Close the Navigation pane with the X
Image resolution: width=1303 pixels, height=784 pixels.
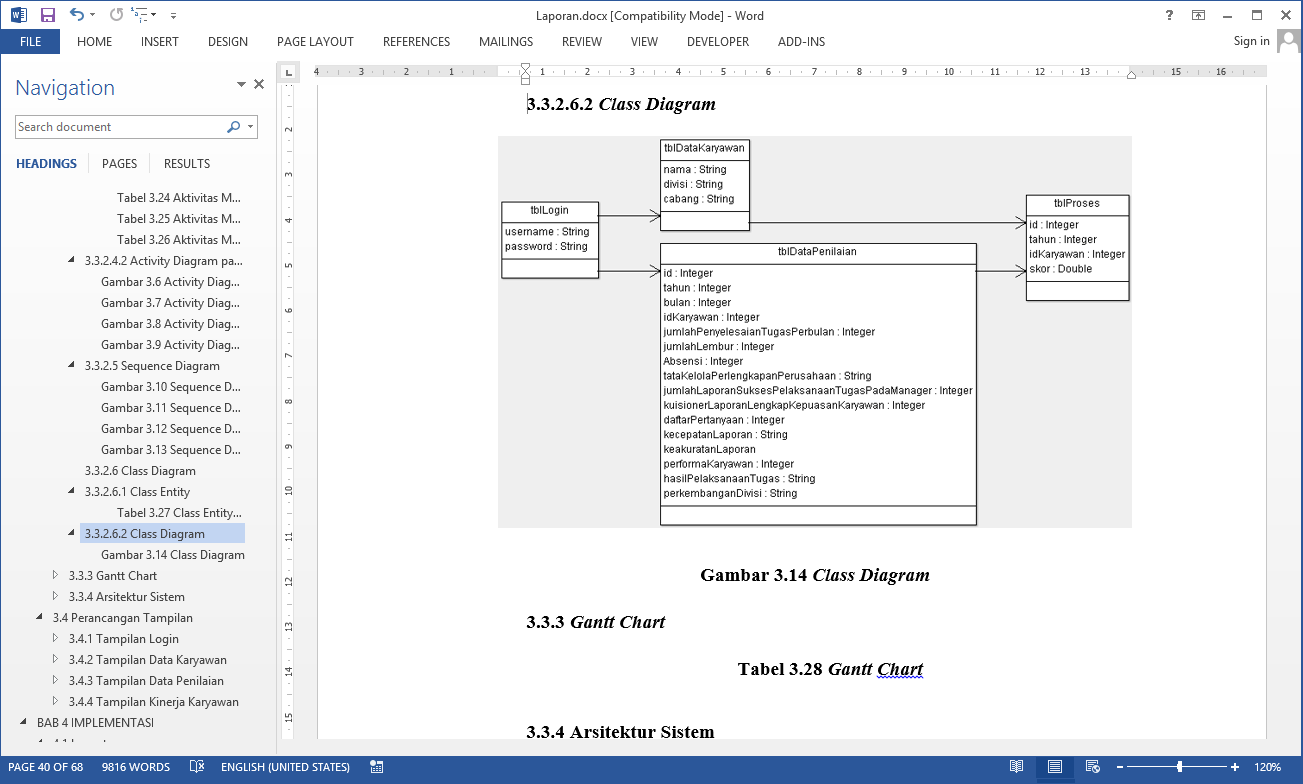(x=259, y=85)
